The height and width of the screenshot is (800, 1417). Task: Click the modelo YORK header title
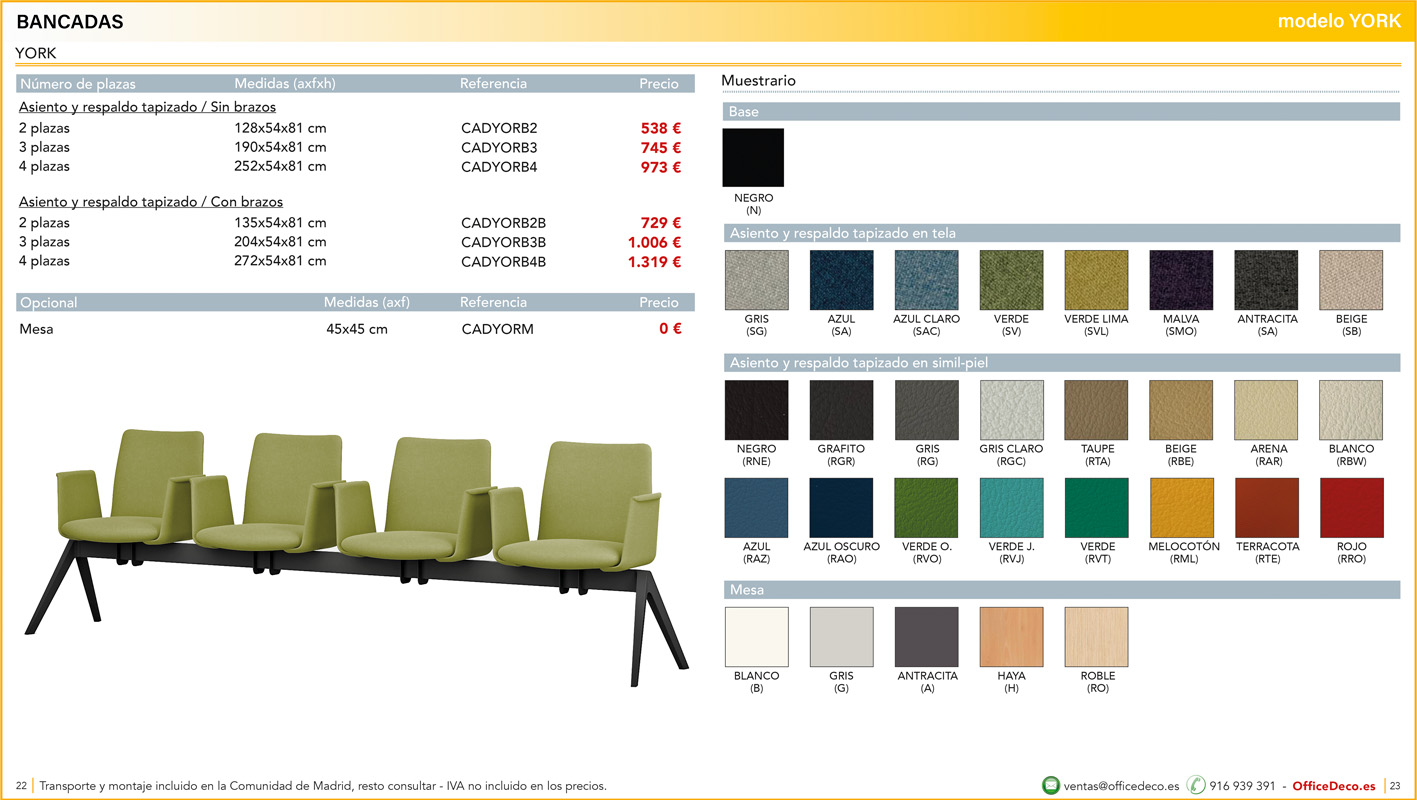(1339, 21)
